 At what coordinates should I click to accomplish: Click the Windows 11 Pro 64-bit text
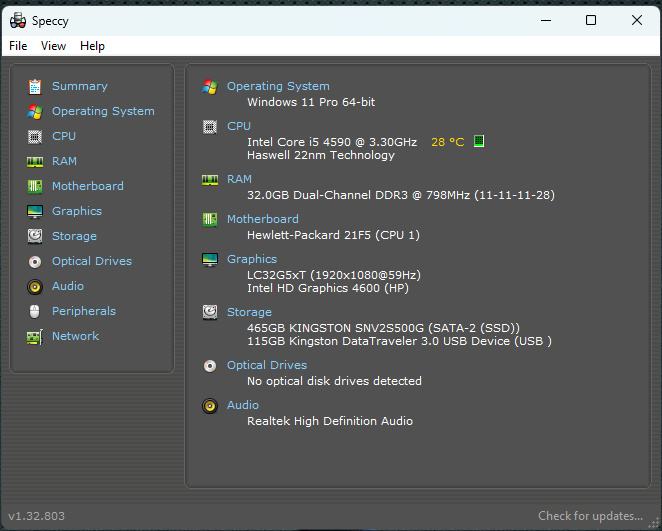311,102
